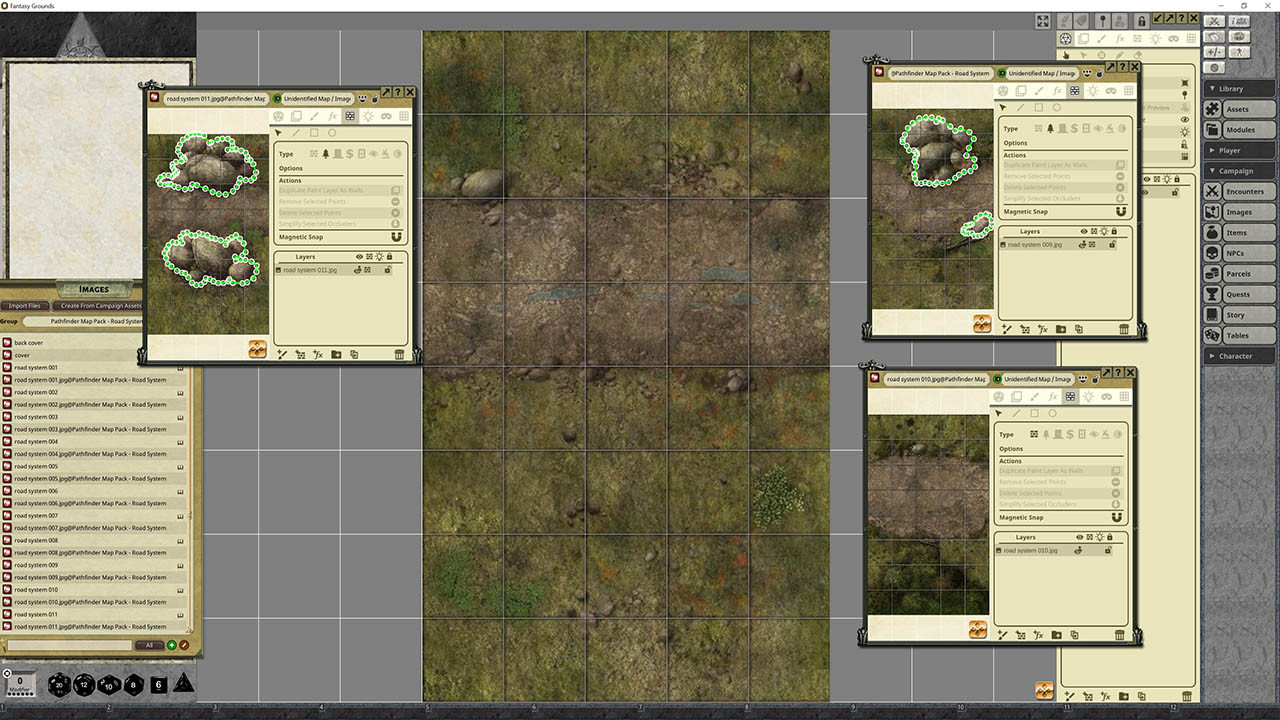Select the d20 die in the dice tray
This screenshot has width=1280, height=720.
[58, 684]
